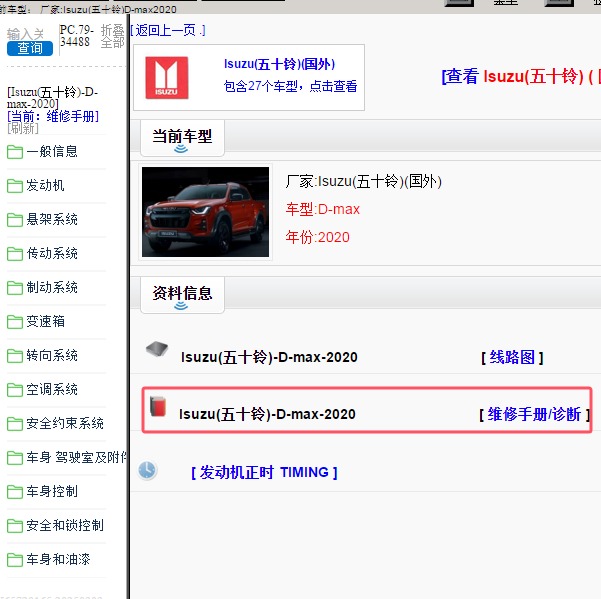Screen dimensions: 601x599
Task: Click folder icon beside 安全和锁控制
Action: pyautogui.click(x=15, y=526)
